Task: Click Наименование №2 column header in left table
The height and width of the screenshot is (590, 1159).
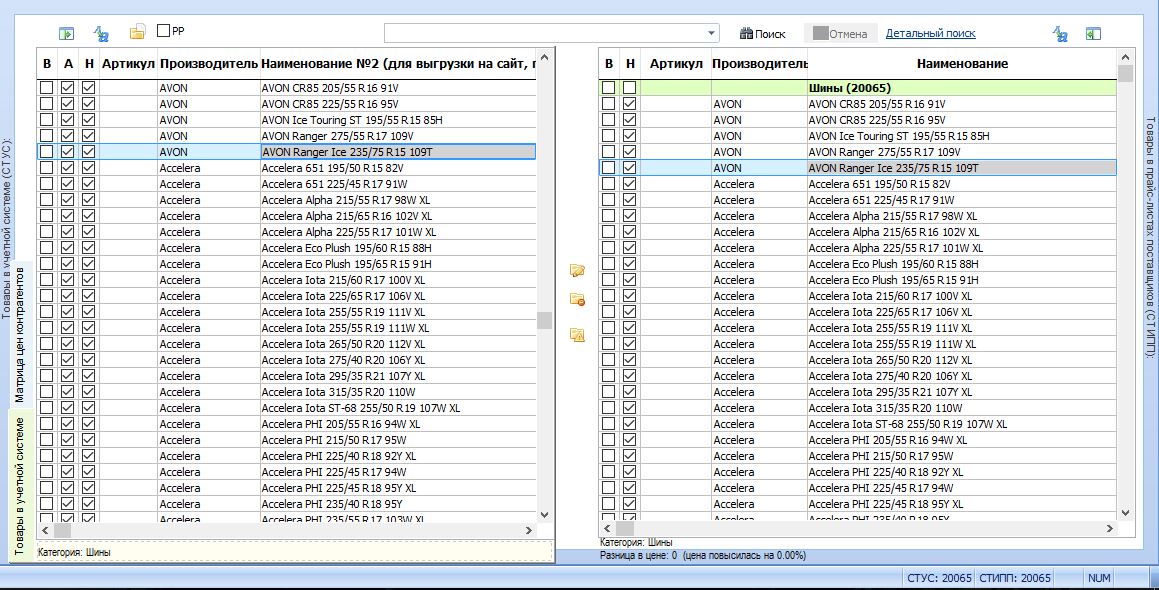Action: coord(398,64)
